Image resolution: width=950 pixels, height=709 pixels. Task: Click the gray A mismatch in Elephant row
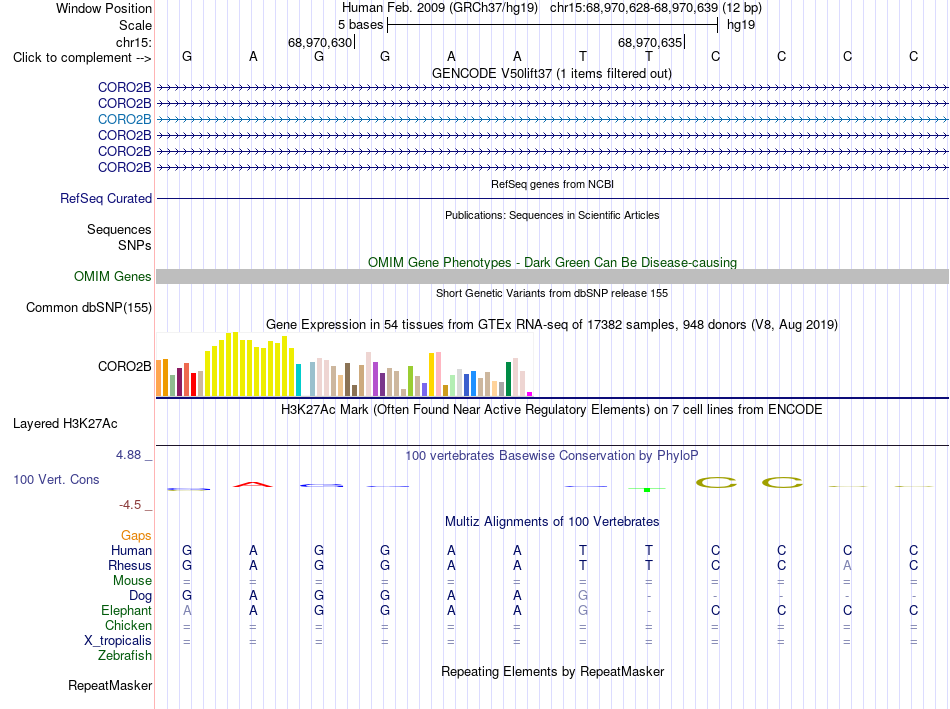point(187,610)
